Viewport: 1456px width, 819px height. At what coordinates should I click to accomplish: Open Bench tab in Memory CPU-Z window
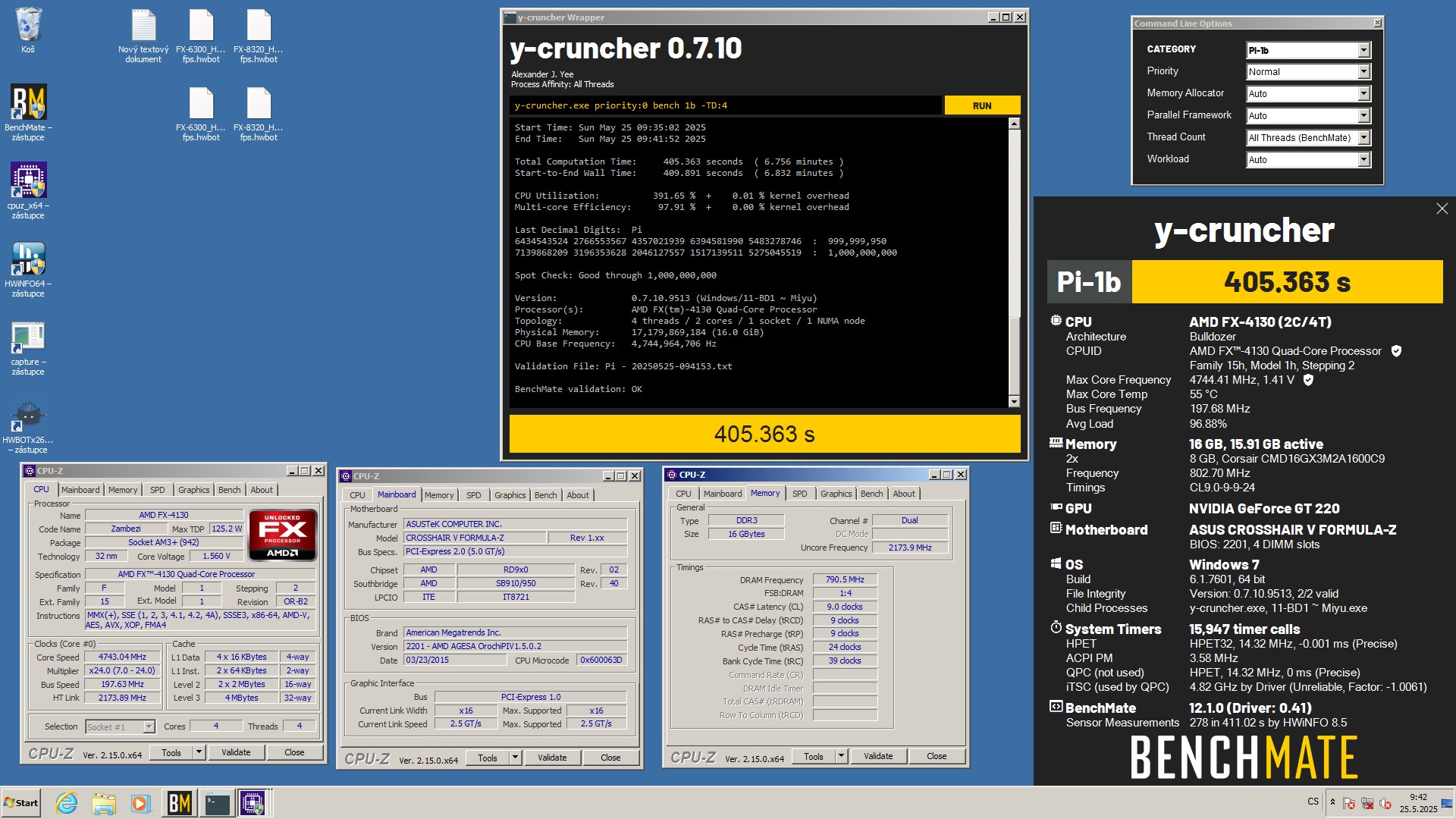pos(871,494)
